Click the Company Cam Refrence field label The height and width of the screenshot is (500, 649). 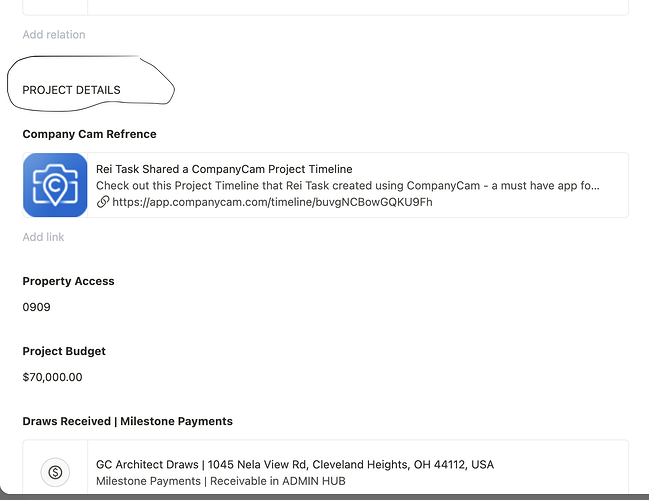click(x=89, y=134)
